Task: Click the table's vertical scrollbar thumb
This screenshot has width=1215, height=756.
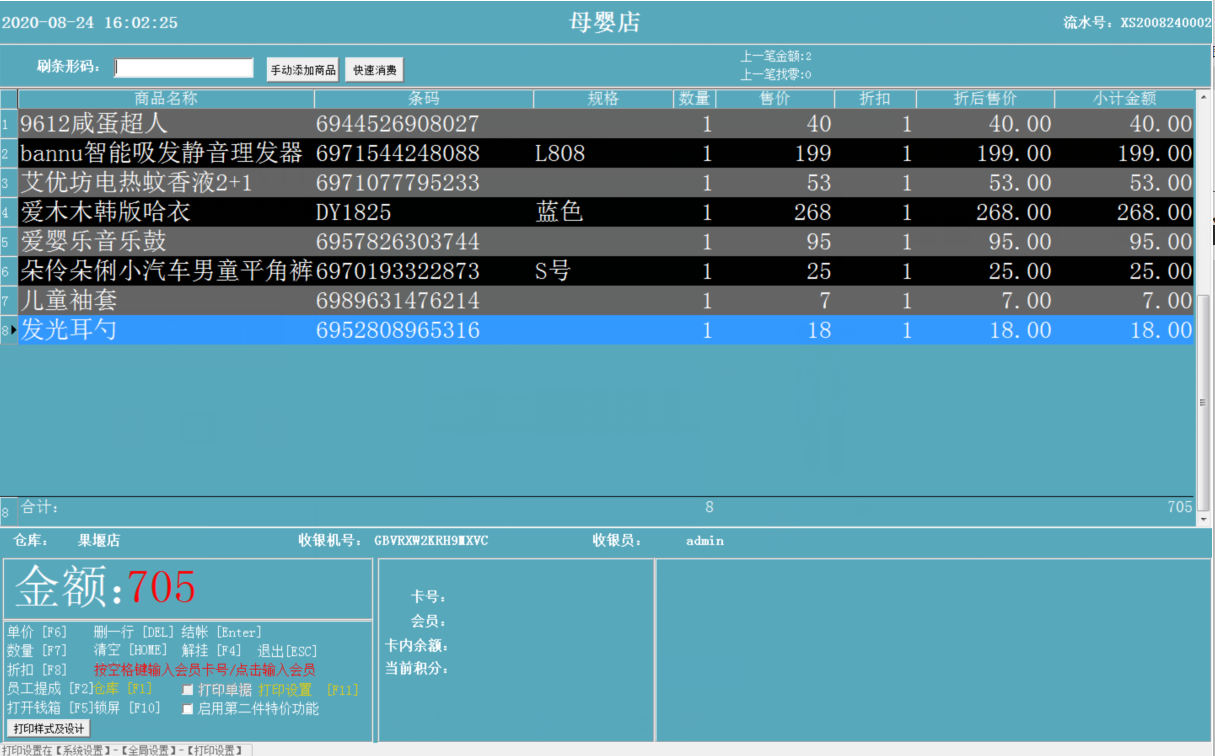Action: point(1204,400)
